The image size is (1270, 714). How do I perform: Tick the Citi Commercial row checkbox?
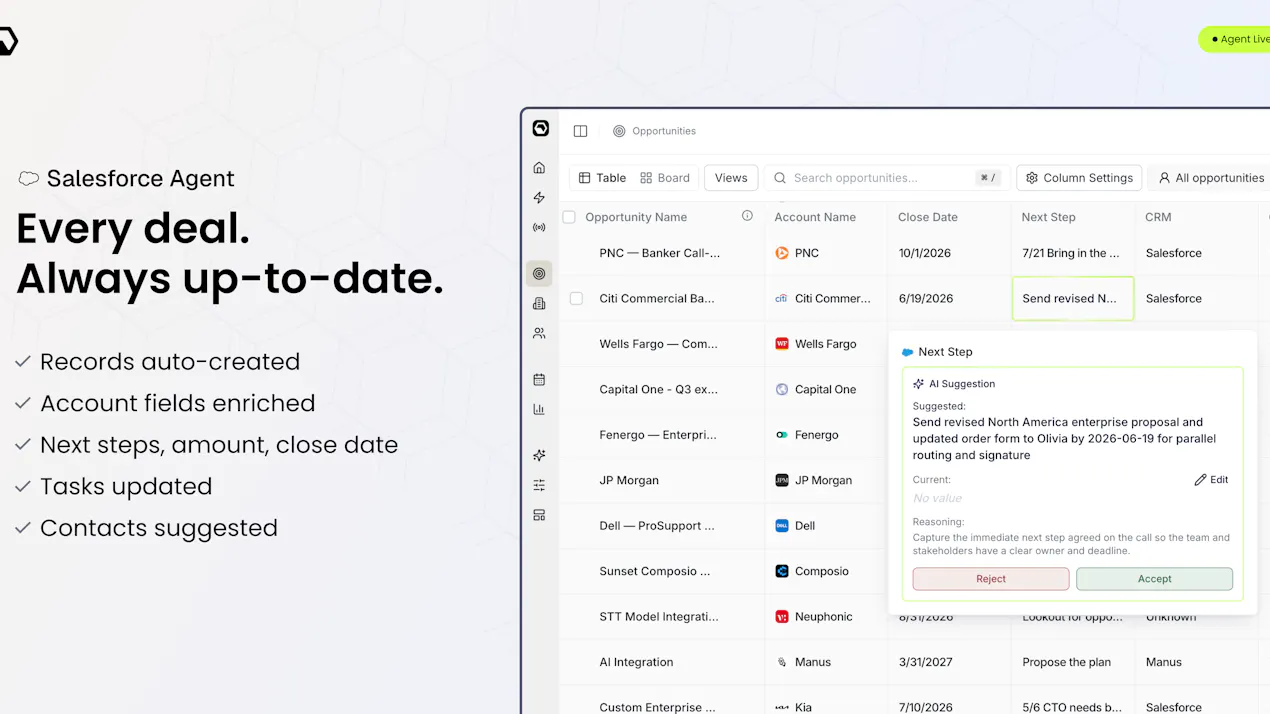(576, 298)
